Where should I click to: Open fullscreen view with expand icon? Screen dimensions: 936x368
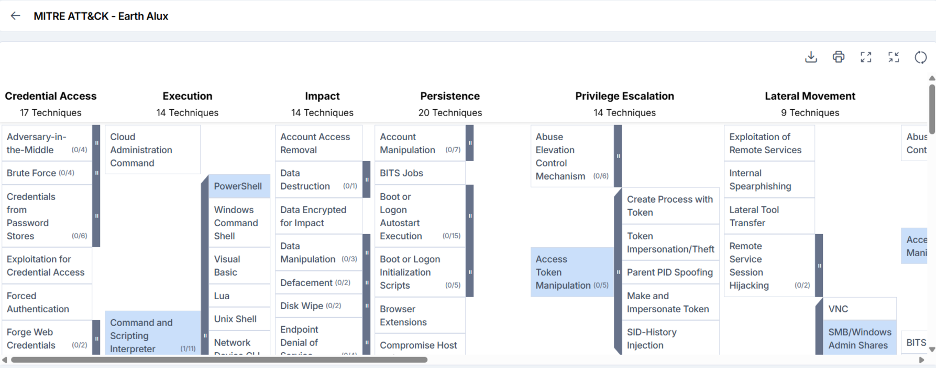coord(866,57)
